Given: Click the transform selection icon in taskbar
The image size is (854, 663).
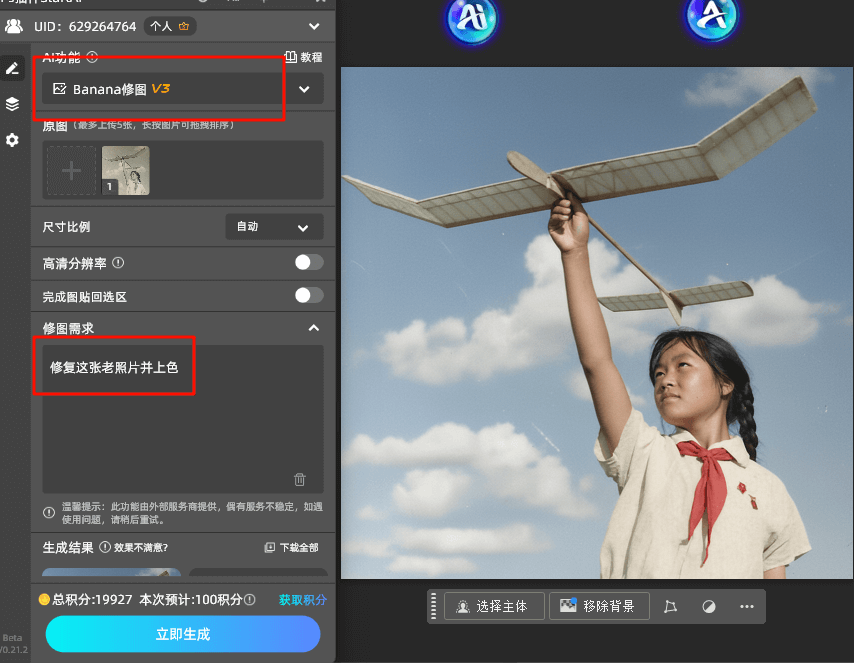Looking at the screenshot, I should [x=671, y=606].
